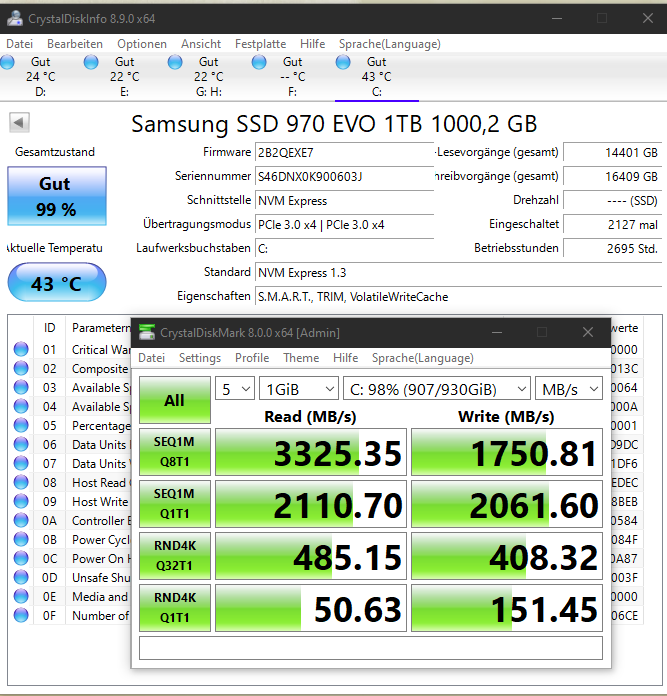This screenshot has width=667, height=696.
Task: Open Profile menu in CrystalDiskMark
Action: pos(252,358)
